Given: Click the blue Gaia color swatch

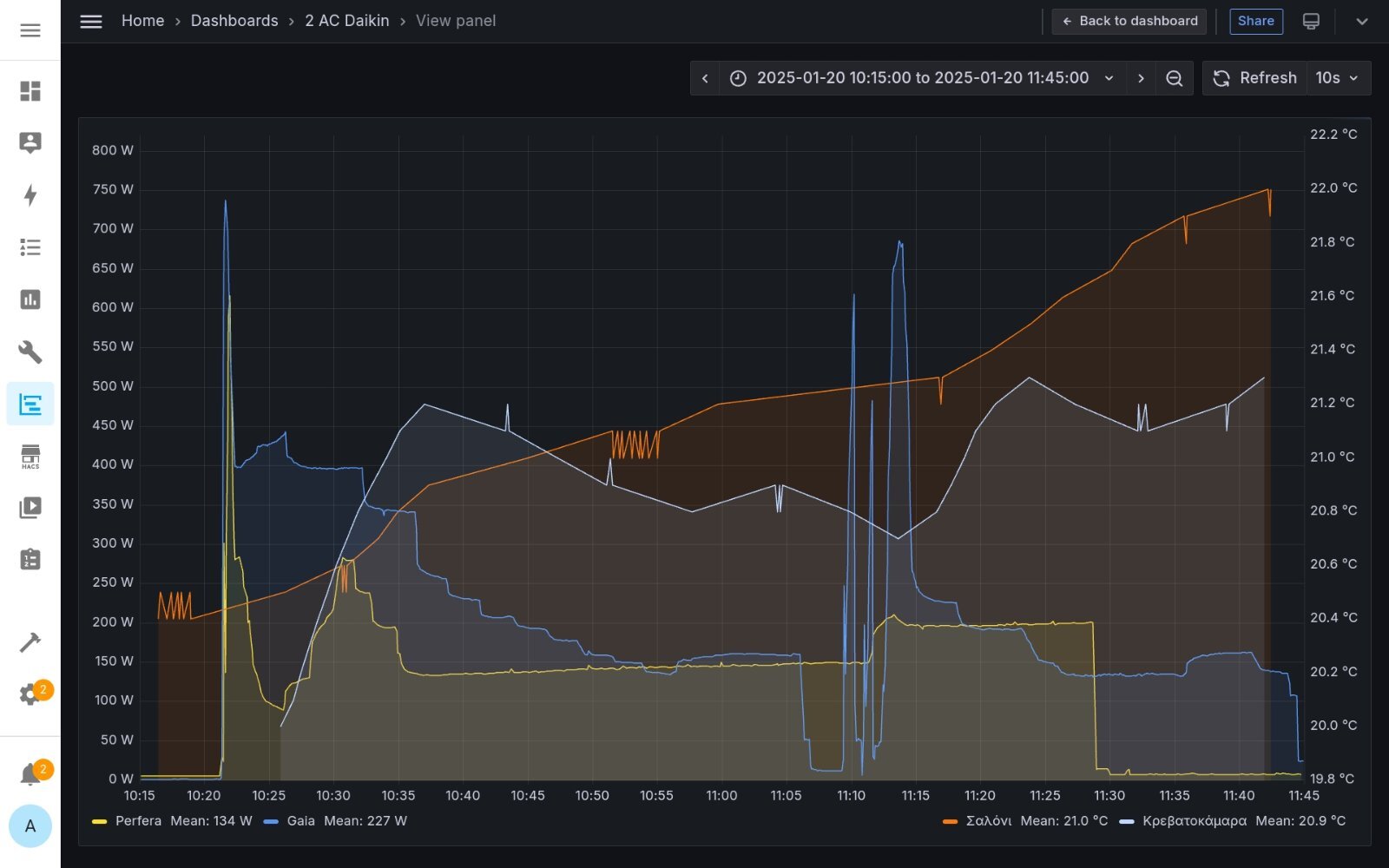Looking at the screenshot, I should 271,821.
